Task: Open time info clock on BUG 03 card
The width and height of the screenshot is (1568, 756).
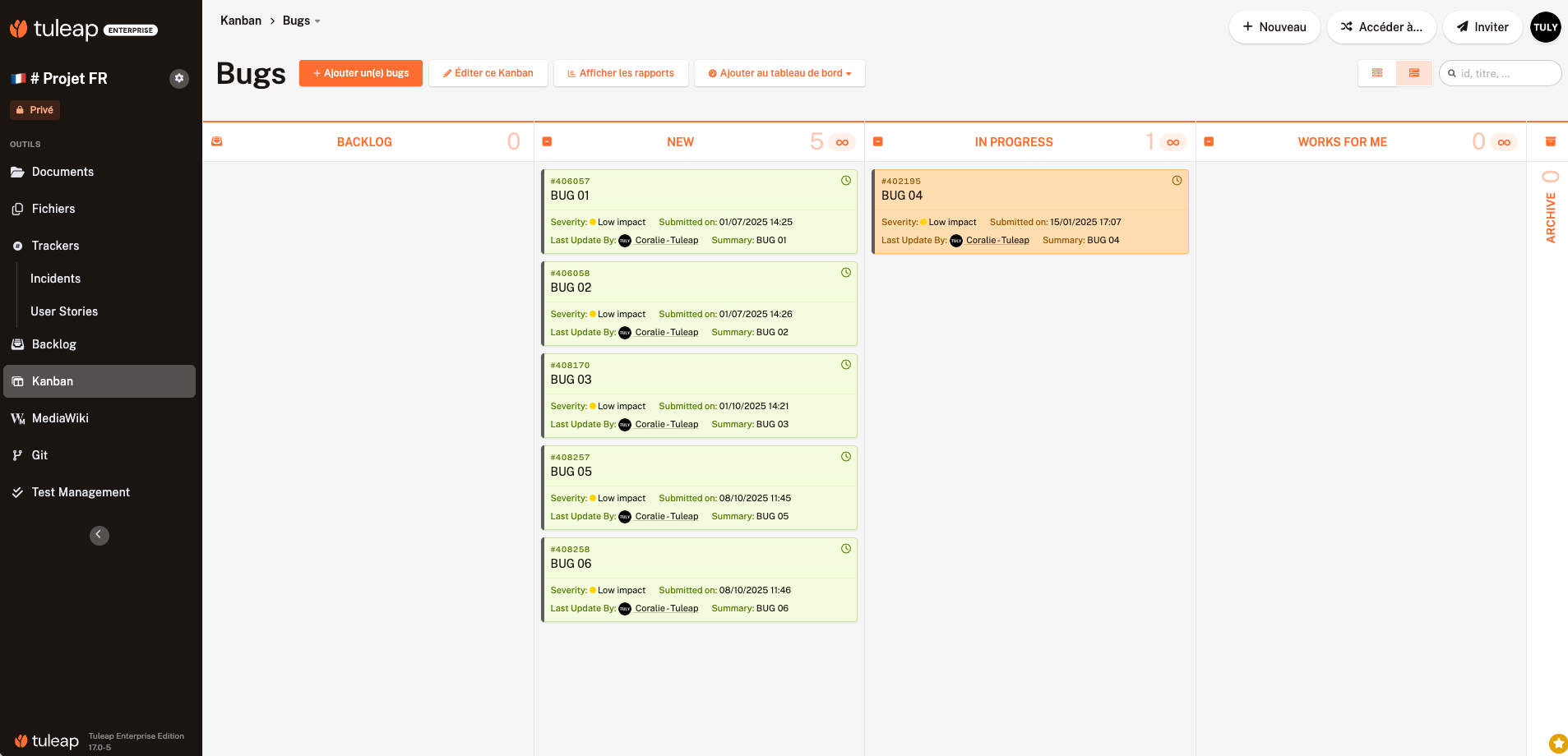Action: [846, 365]
